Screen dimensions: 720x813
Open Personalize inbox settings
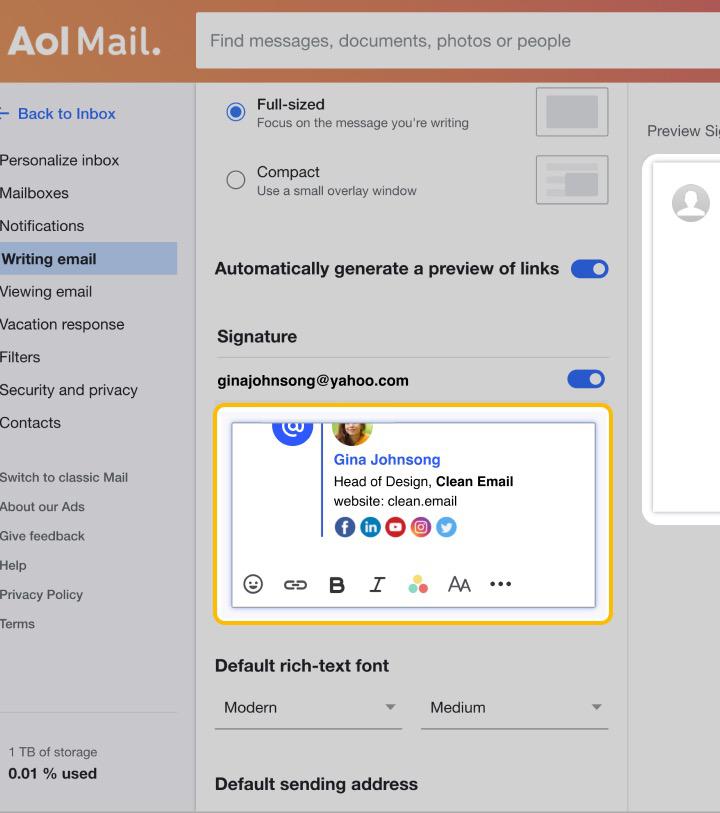(x=60, y=160)
